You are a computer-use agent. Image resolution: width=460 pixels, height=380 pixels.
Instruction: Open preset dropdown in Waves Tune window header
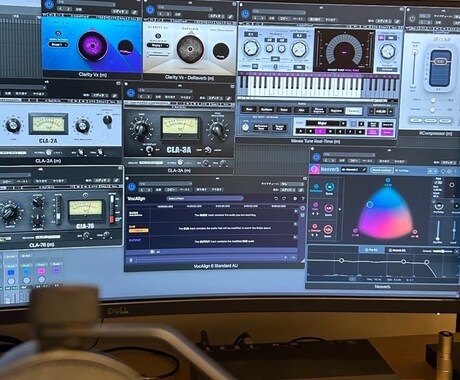279,12
